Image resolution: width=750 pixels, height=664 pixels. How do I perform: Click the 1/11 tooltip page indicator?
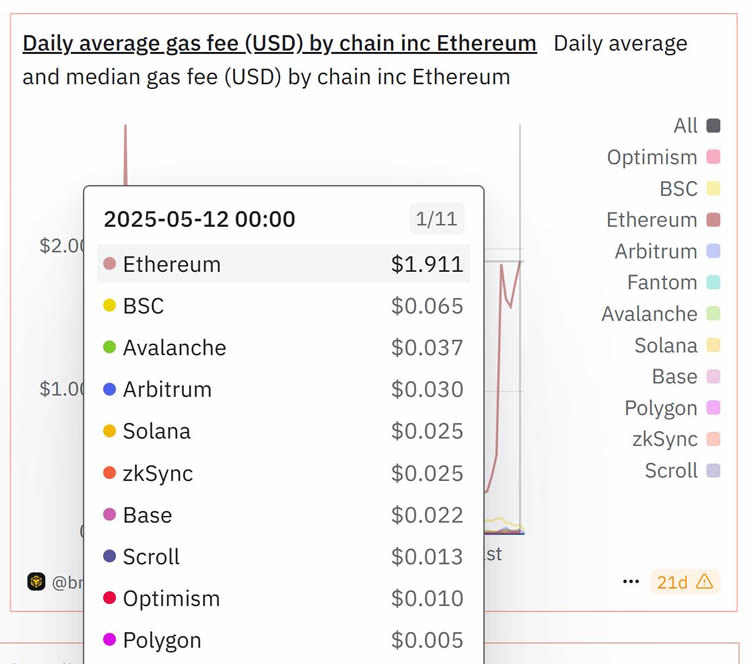click(437, 219)
